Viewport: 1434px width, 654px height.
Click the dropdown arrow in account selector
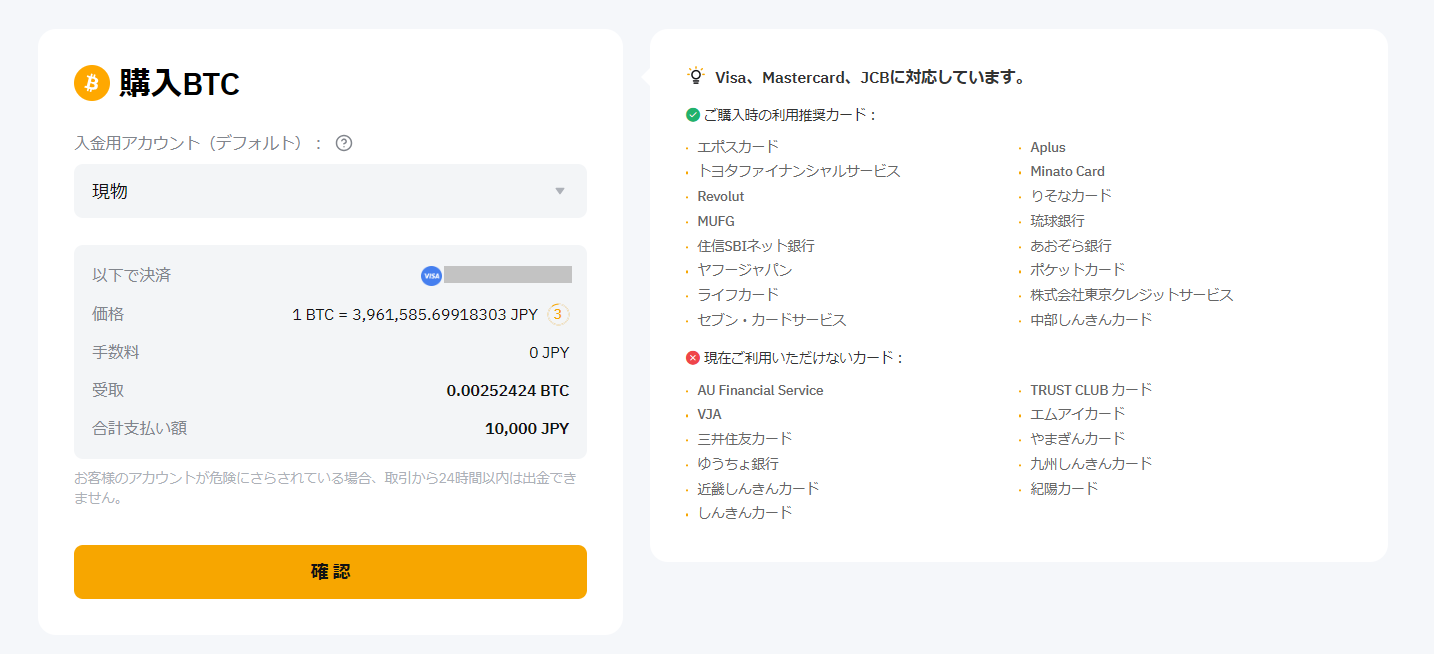560,191
